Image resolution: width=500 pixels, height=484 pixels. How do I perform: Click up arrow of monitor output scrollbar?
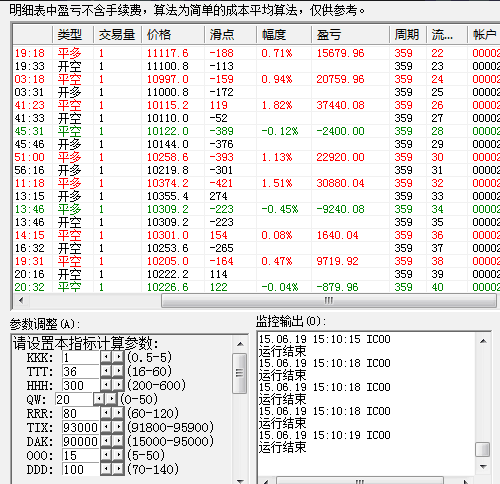coord(483,341)
